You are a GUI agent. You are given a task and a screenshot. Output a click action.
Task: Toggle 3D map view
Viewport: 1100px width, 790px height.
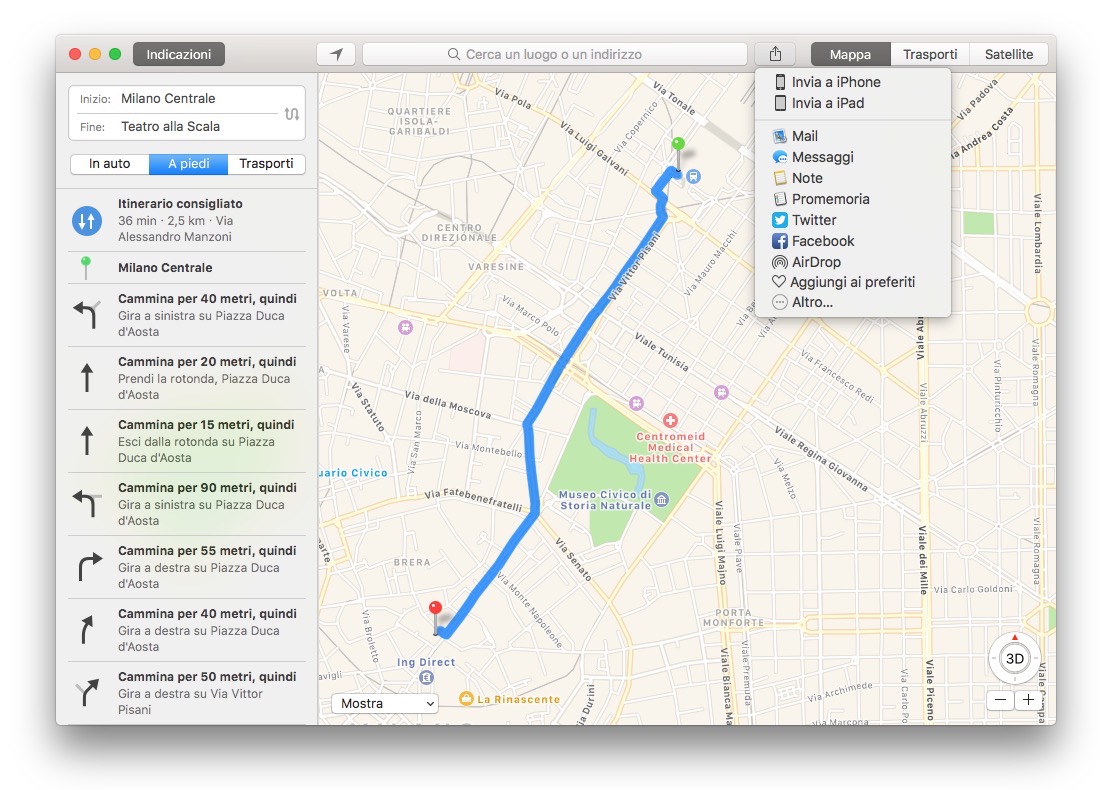1014,659
